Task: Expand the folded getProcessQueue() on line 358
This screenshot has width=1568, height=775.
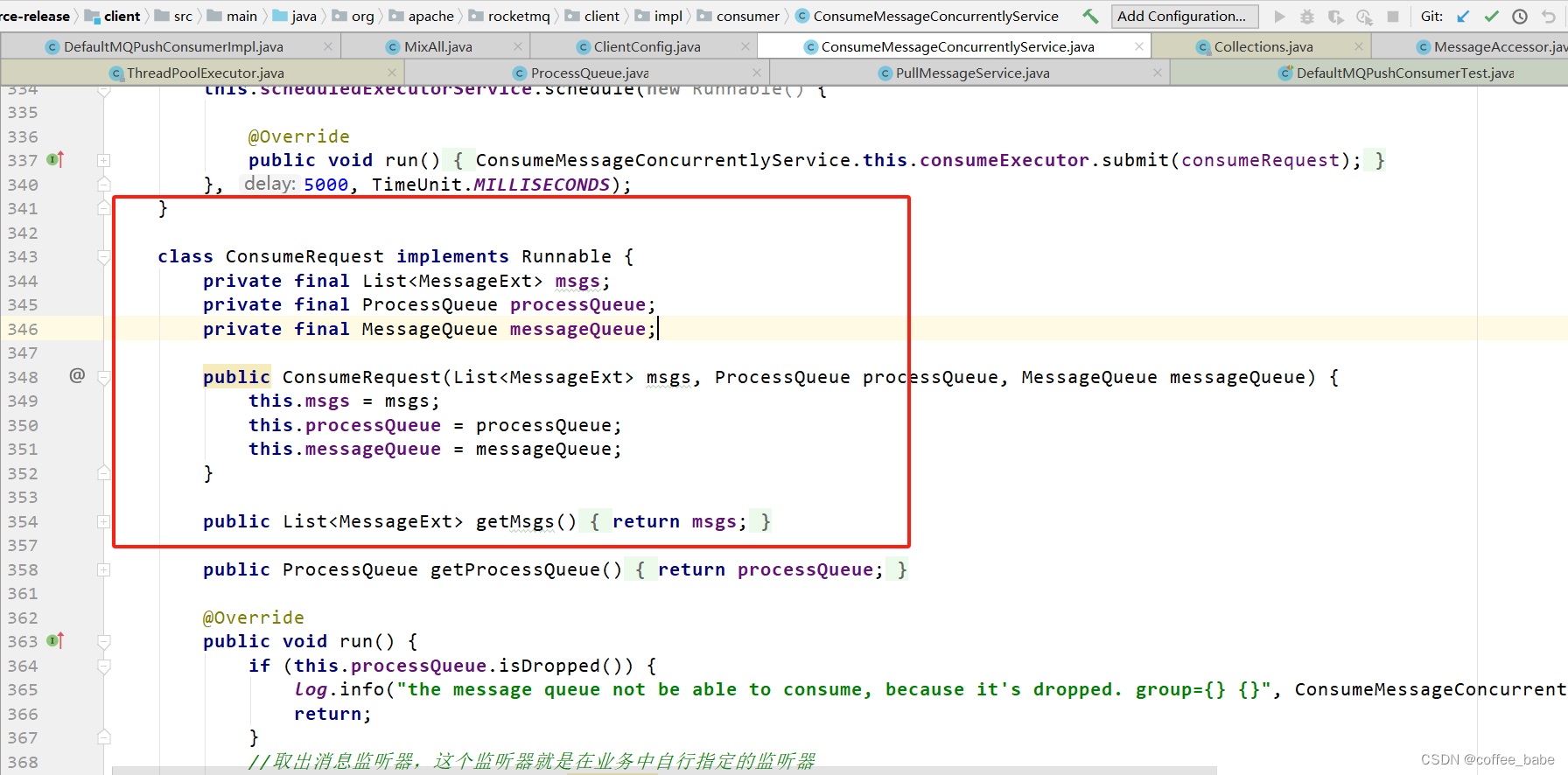Action: (x=103, y=569)
